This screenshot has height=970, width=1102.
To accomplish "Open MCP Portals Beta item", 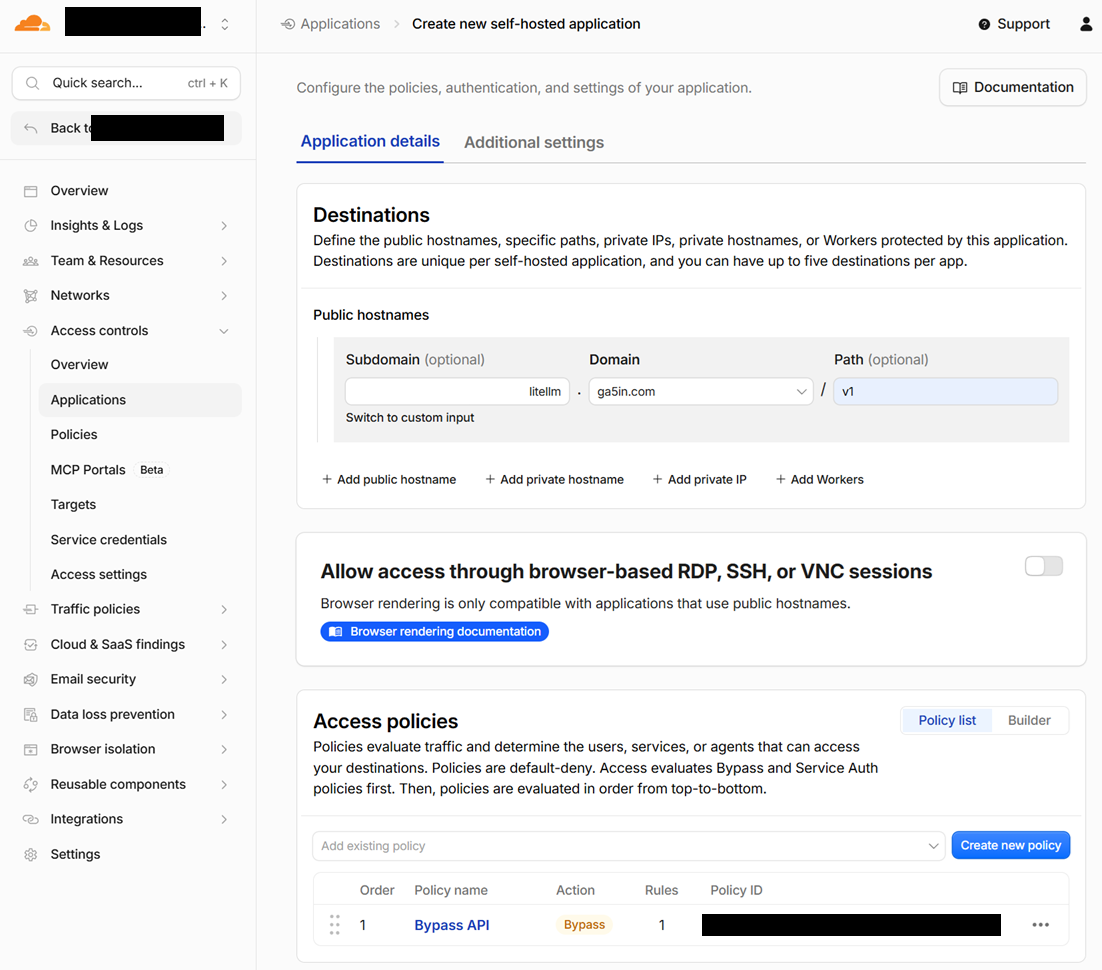I will click(x=109, y=470).
